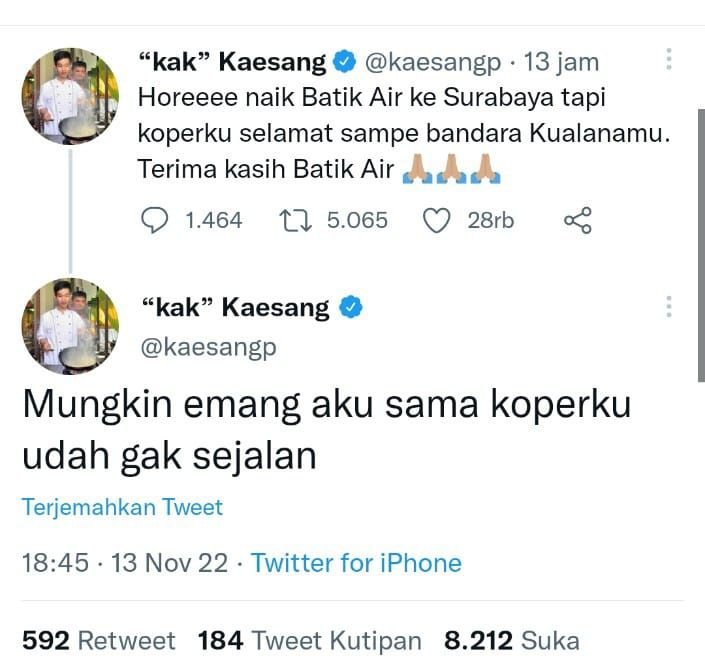Open Twitter for iPhone source link

point(356,563)
